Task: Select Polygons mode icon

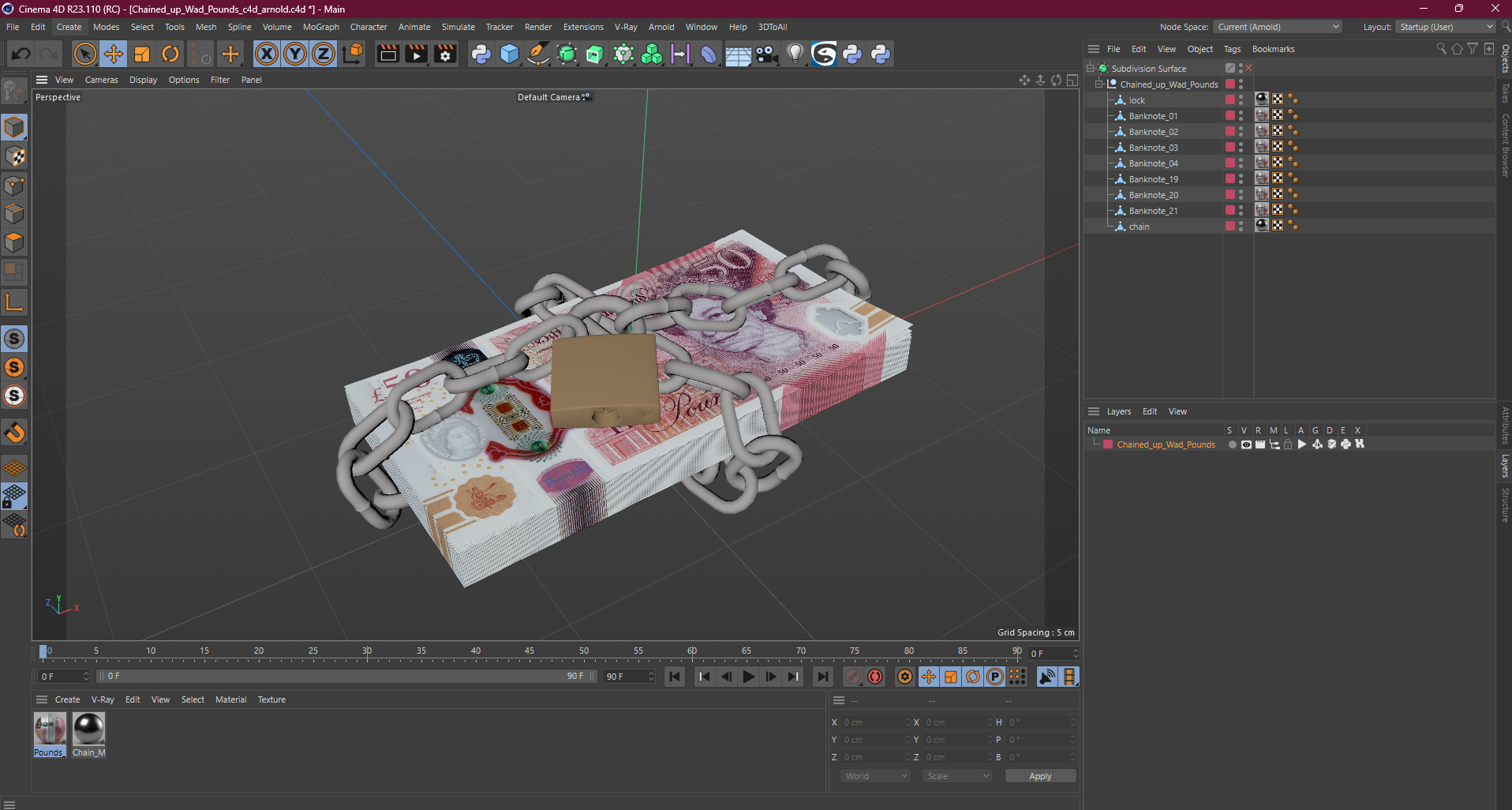Action: (14, 242)
